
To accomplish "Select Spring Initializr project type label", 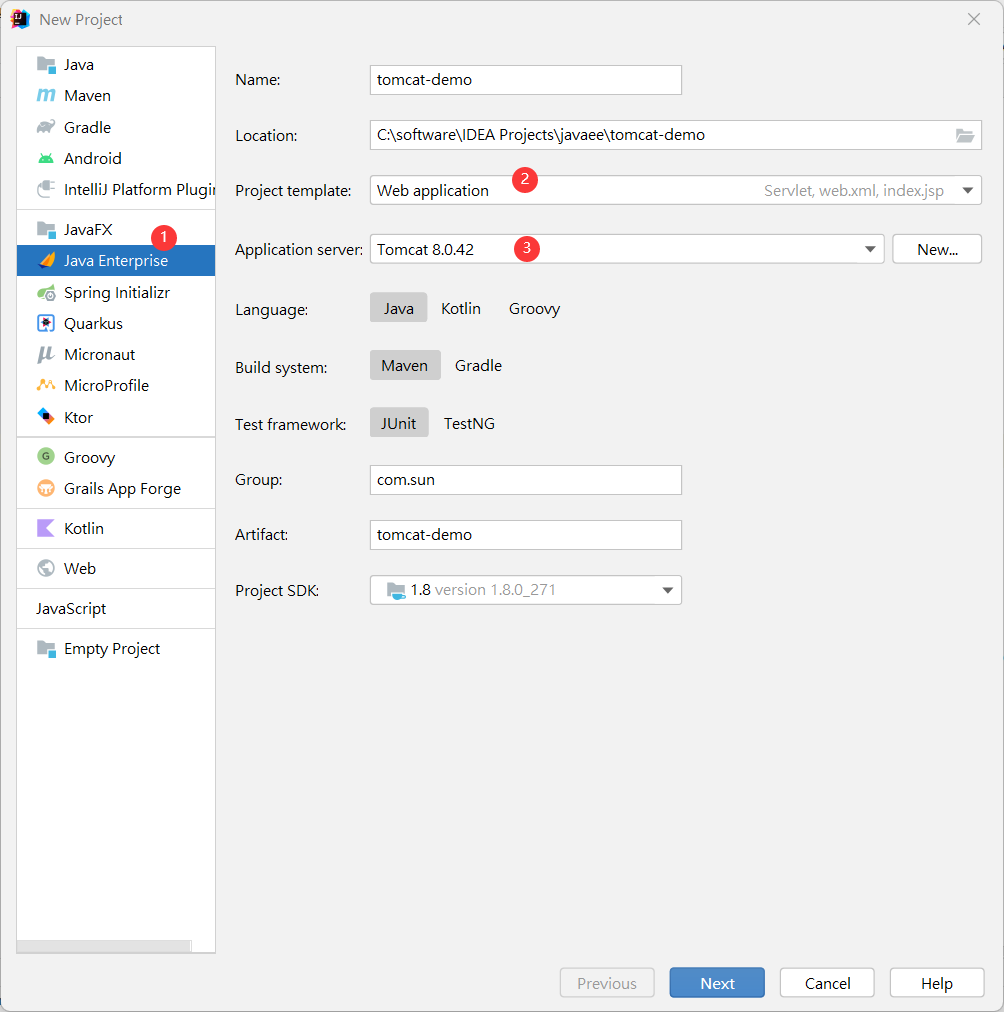I will (x=117, y=292).
